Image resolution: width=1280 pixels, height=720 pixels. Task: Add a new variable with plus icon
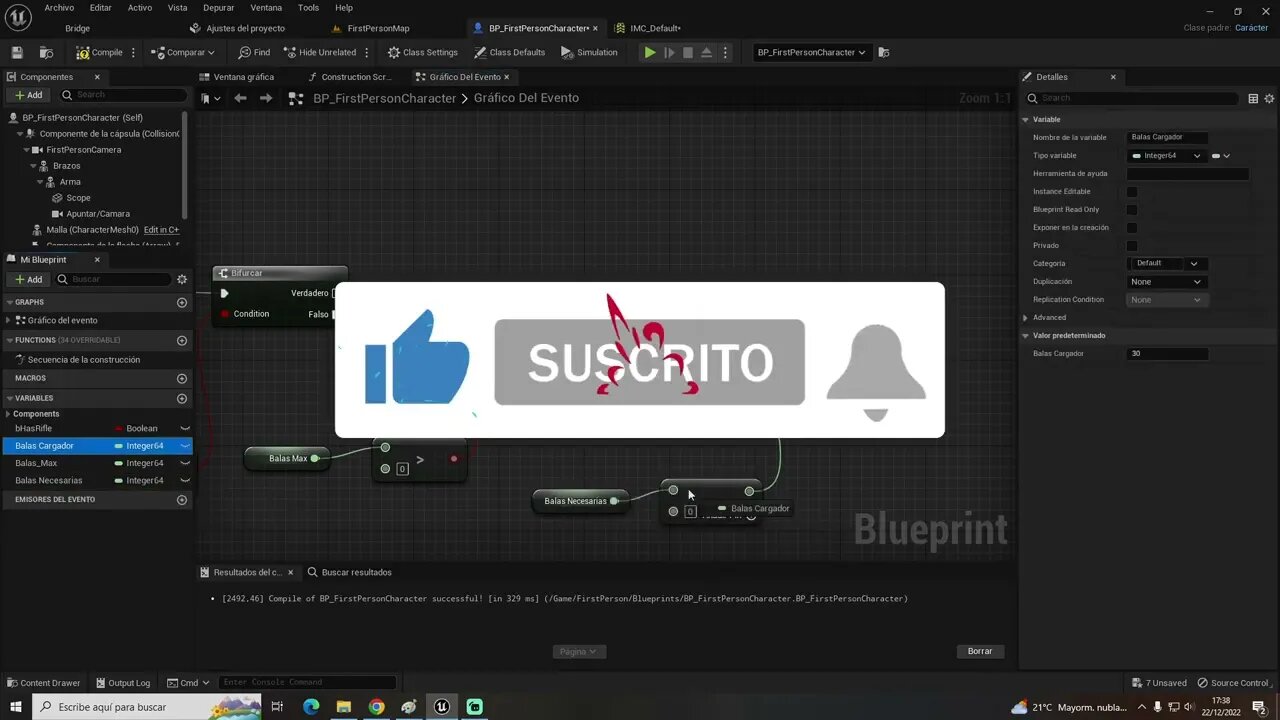coord(182,398)
